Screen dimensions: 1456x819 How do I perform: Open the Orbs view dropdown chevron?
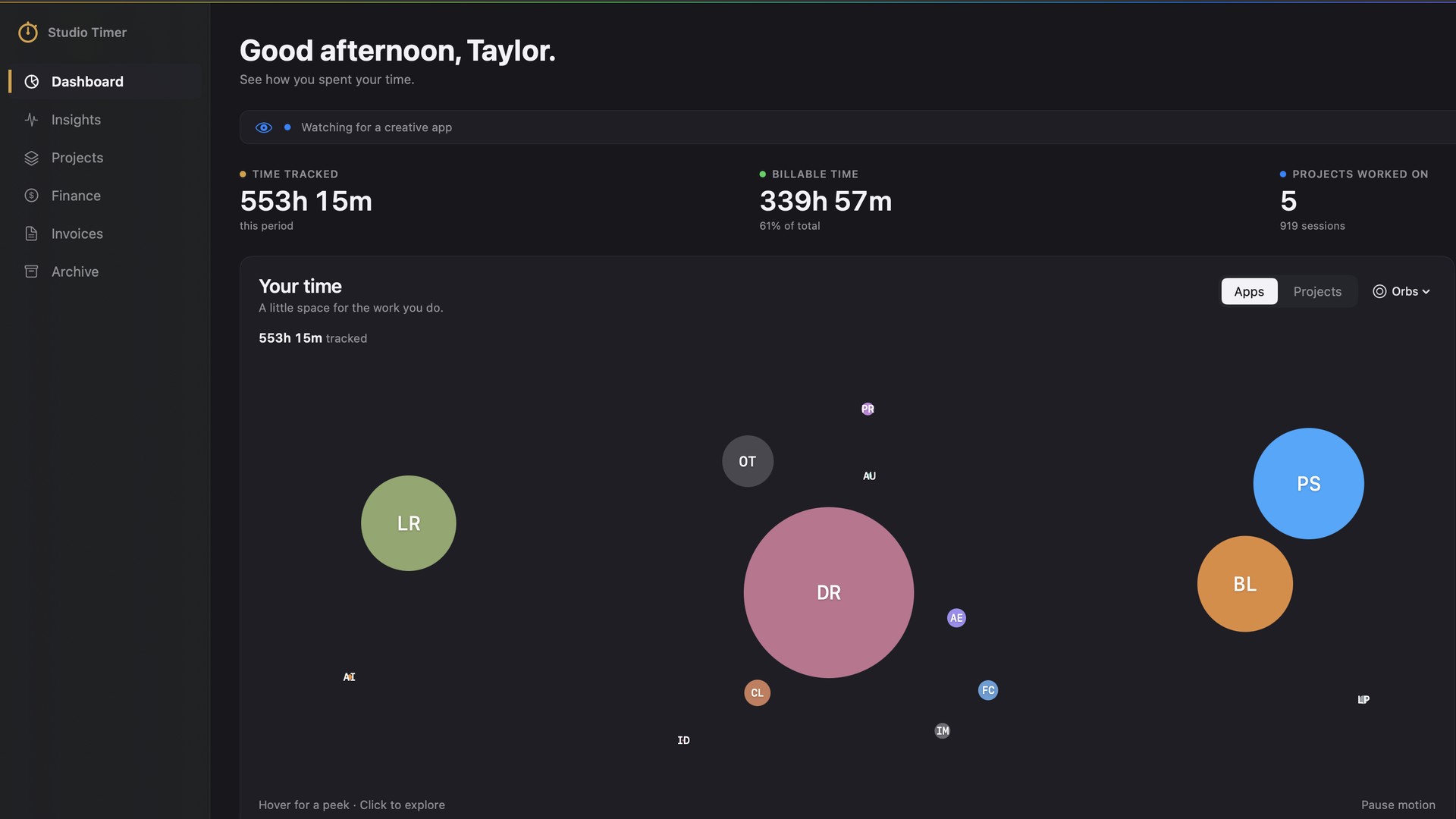point(1426,292)
